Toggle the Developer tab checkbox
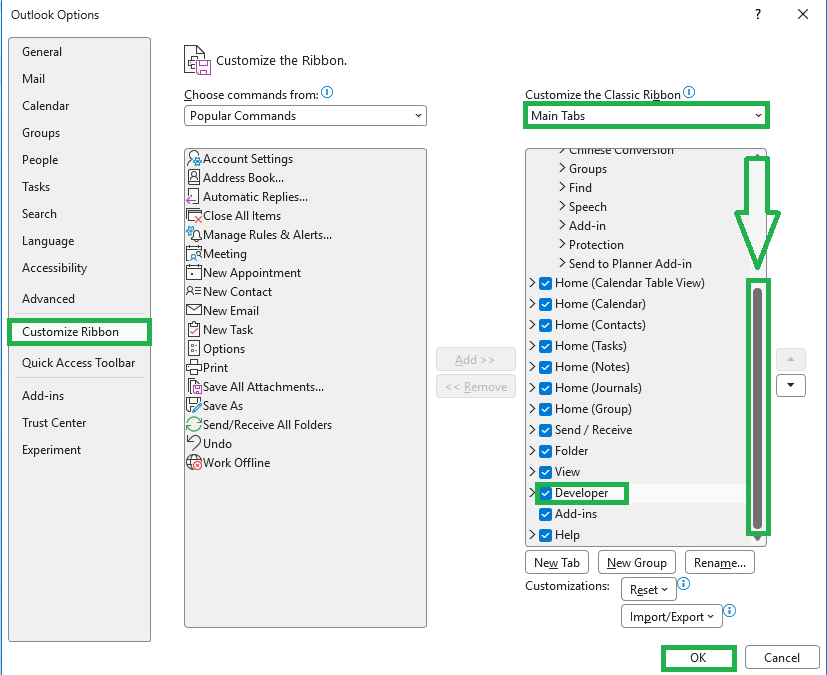827x675 pixels. [546, 494]
